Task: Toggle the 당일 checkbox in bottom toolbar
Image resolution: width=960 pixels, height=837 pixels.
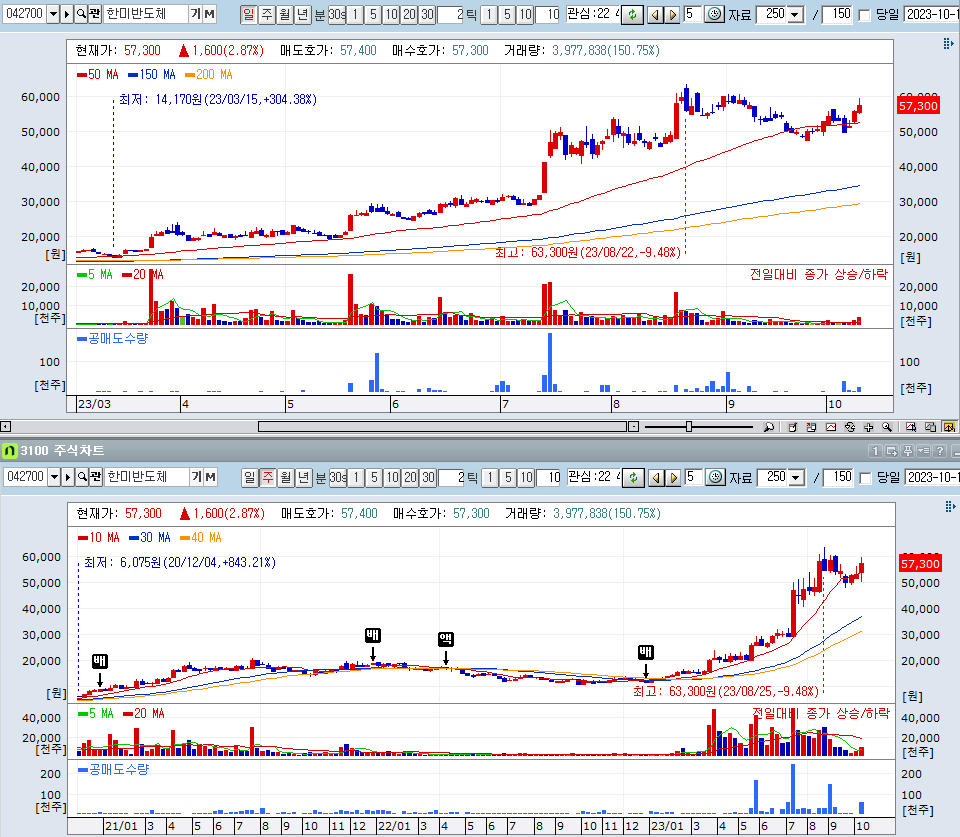Action: (866, 478)
